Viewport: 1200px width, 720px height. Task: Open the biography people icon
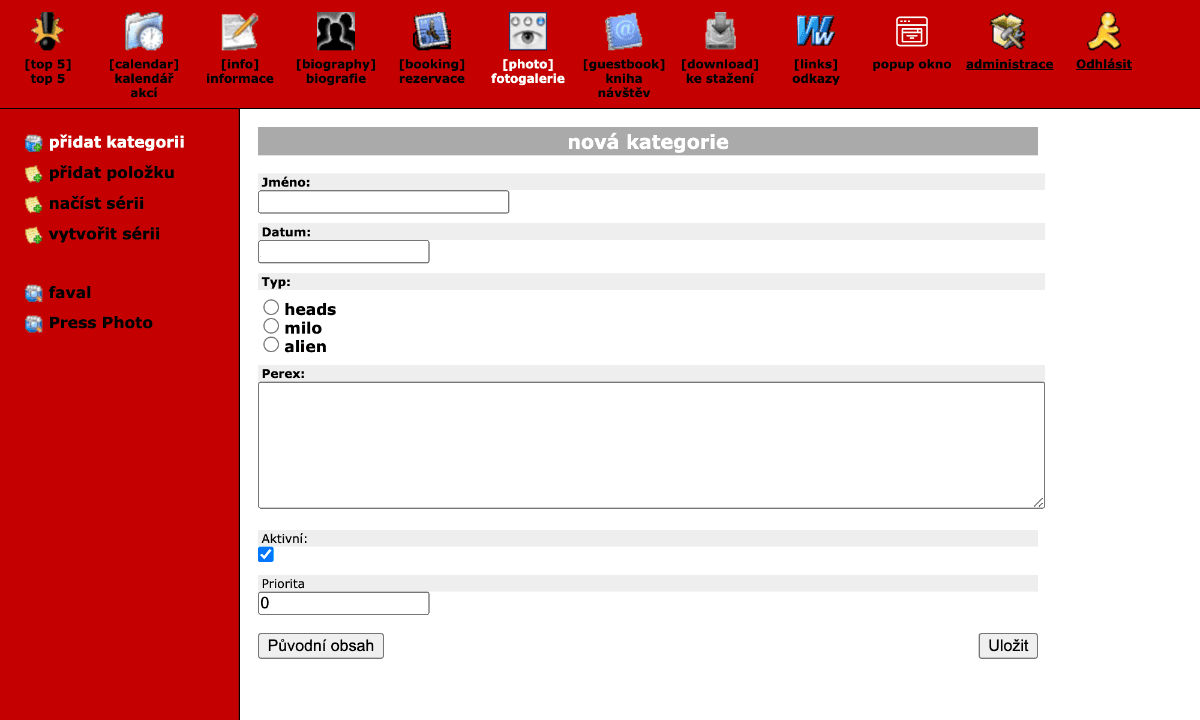point(336,32)
